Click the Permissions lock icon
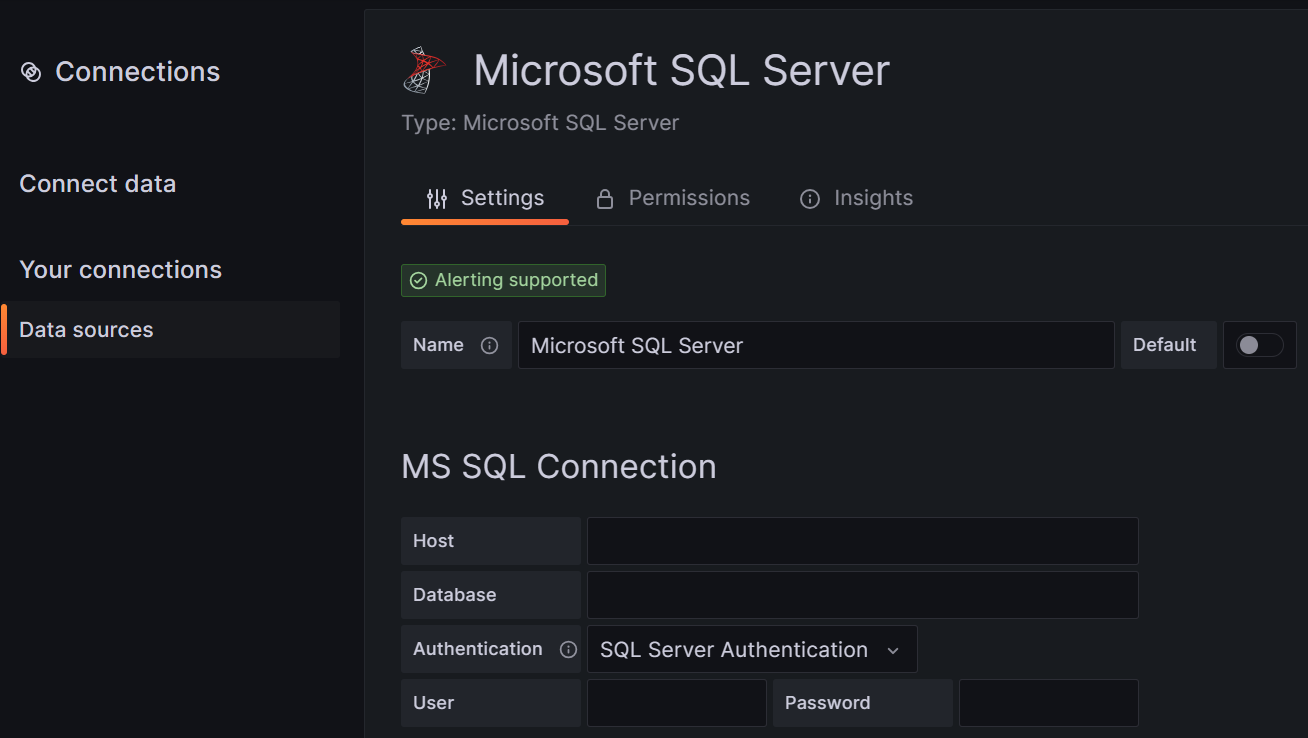The height and width of the screenshot is (738, 1308). [604, 199]
